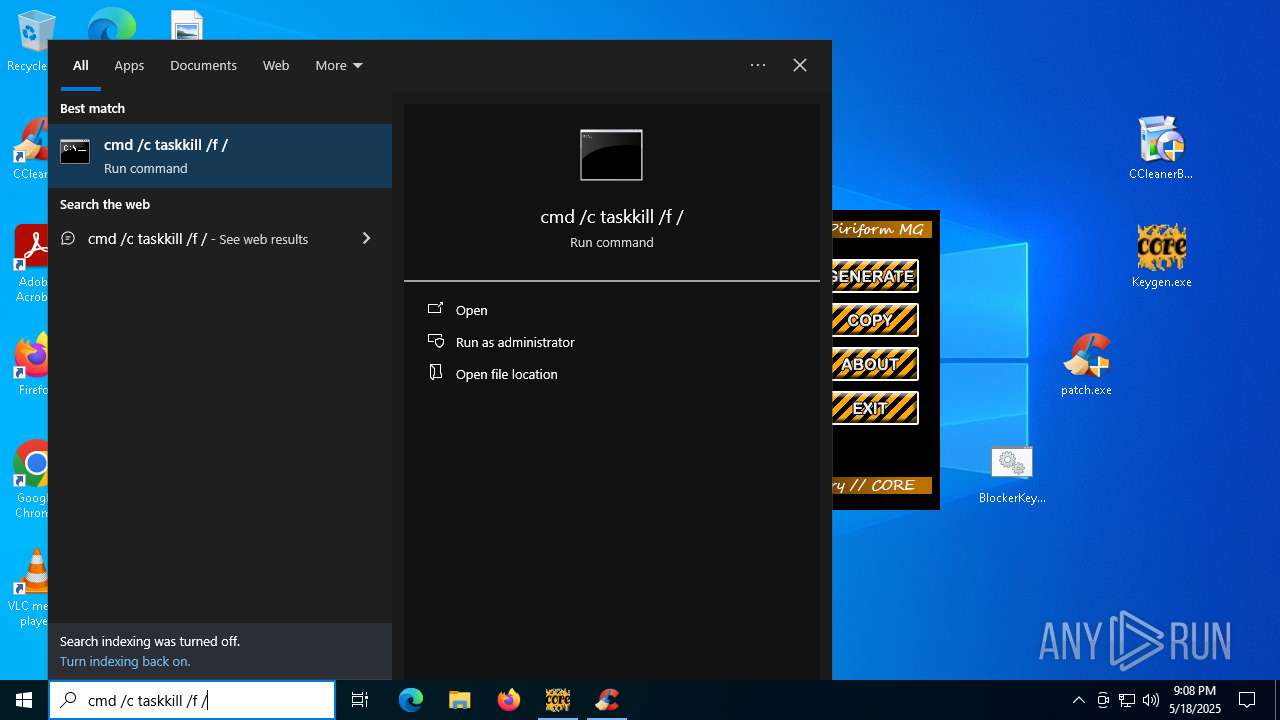Click Turn indexing back on link

tap(125, 662)
